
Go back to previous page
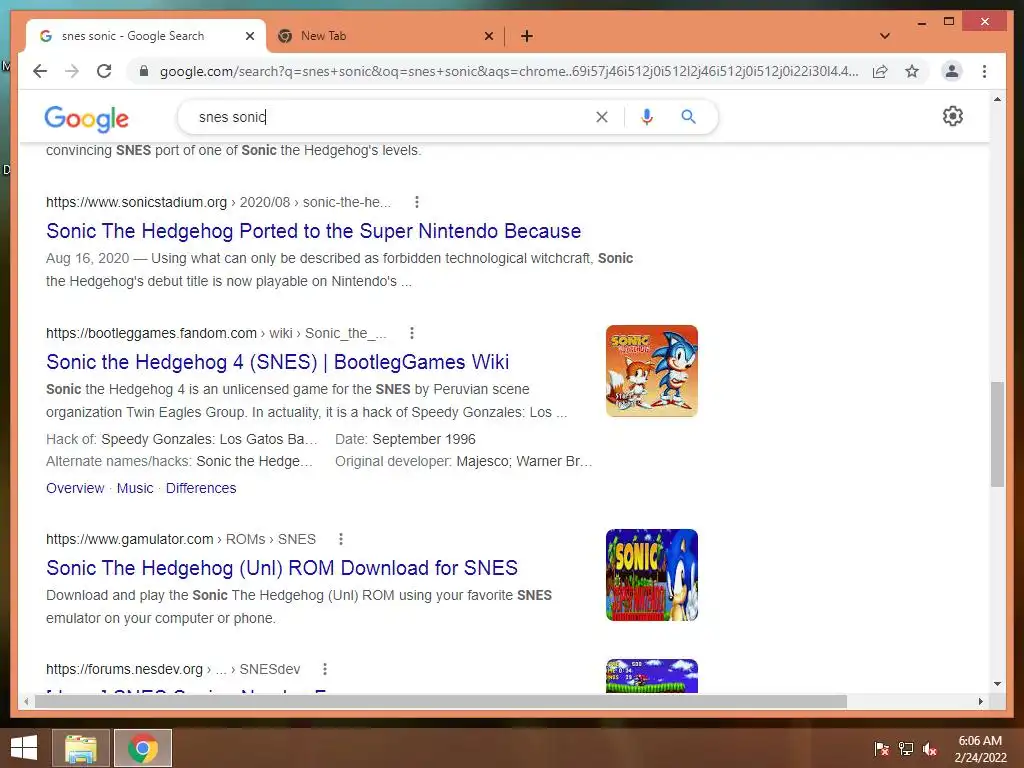click(40, 71)
